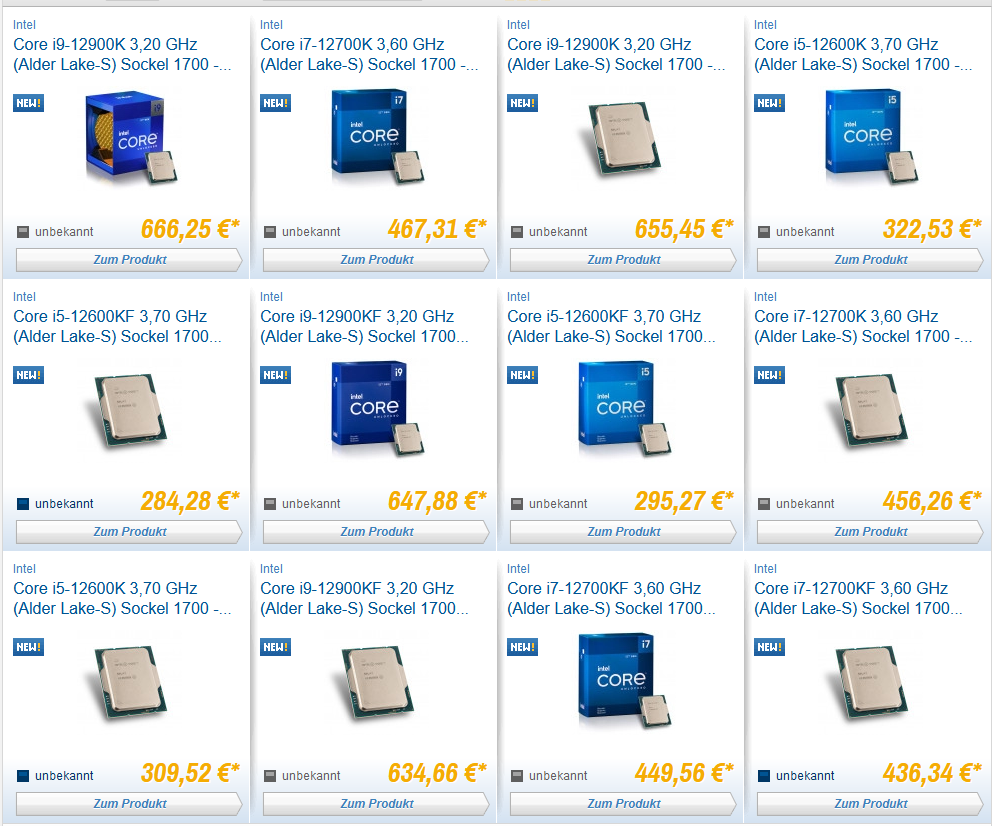992x826 pixels.
Task: Click Zum Produkt for 647,88 € i9-12900KF
Action: [376, 532]
